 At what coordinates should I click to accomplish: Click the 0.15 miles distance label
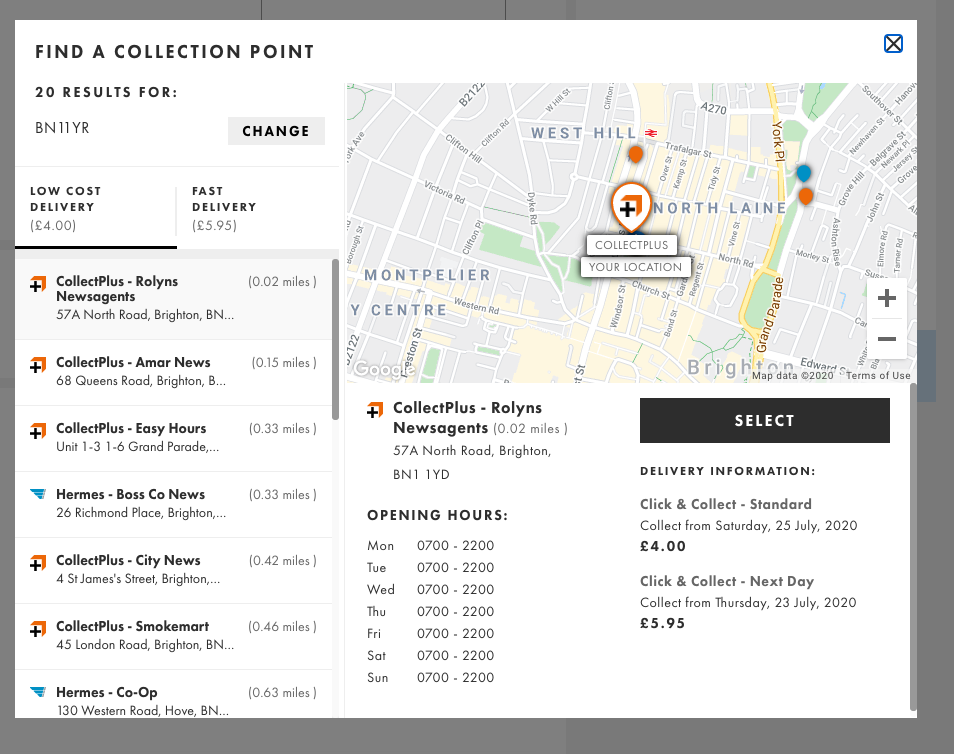click(x=284, y=363)
